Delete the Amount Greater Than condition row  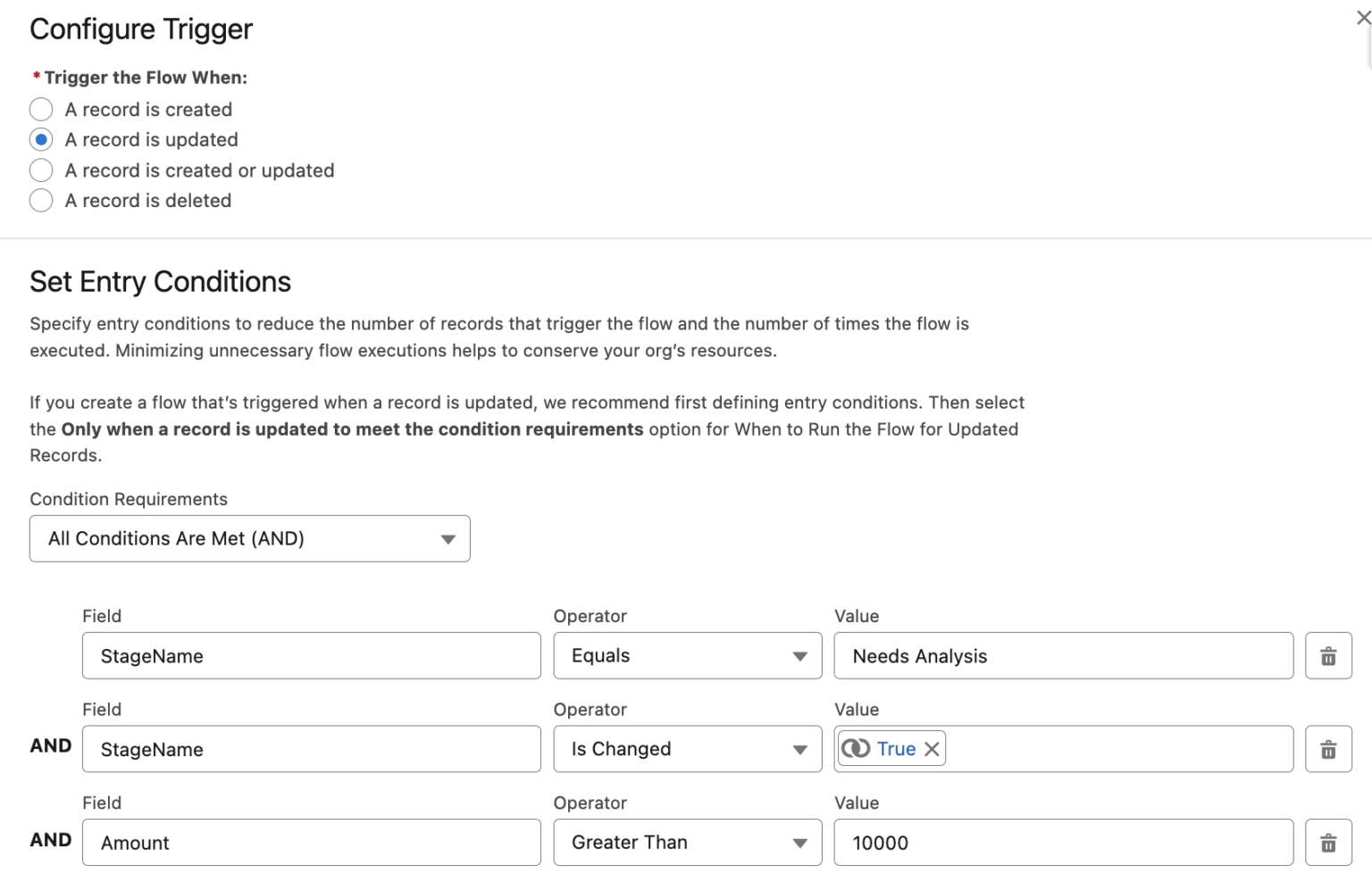pos(1328,842)
